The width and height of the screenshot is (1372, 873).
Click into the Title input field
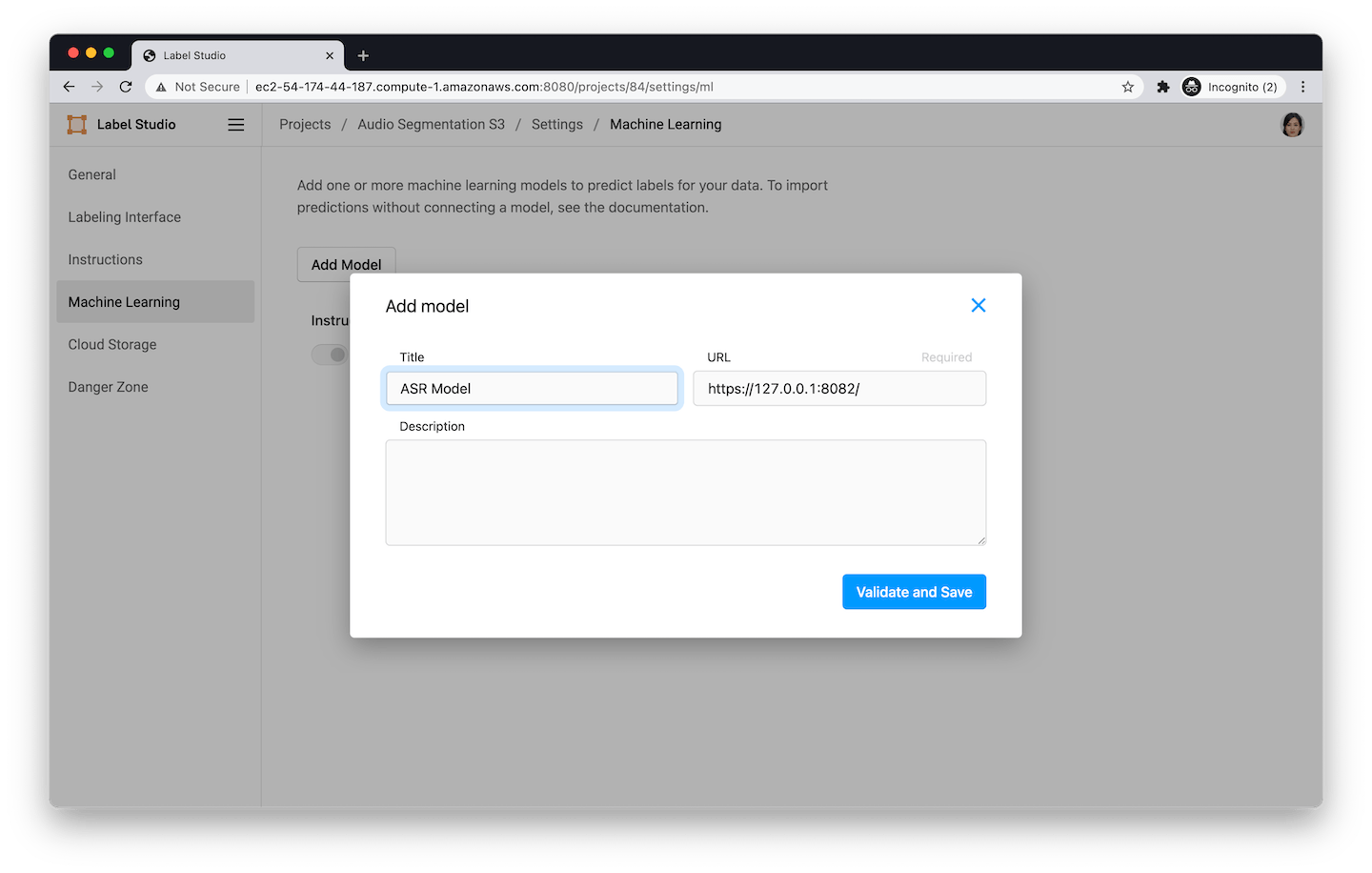532,389
